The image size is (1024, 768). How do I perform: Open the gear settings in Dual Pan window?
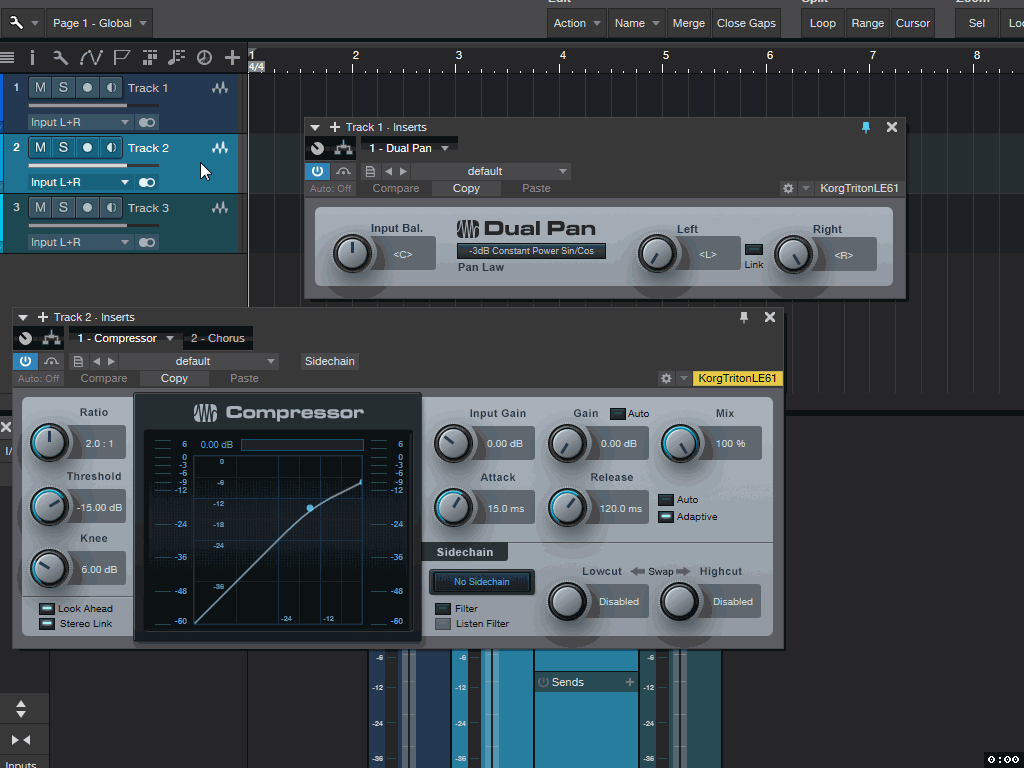coord(788,188)
